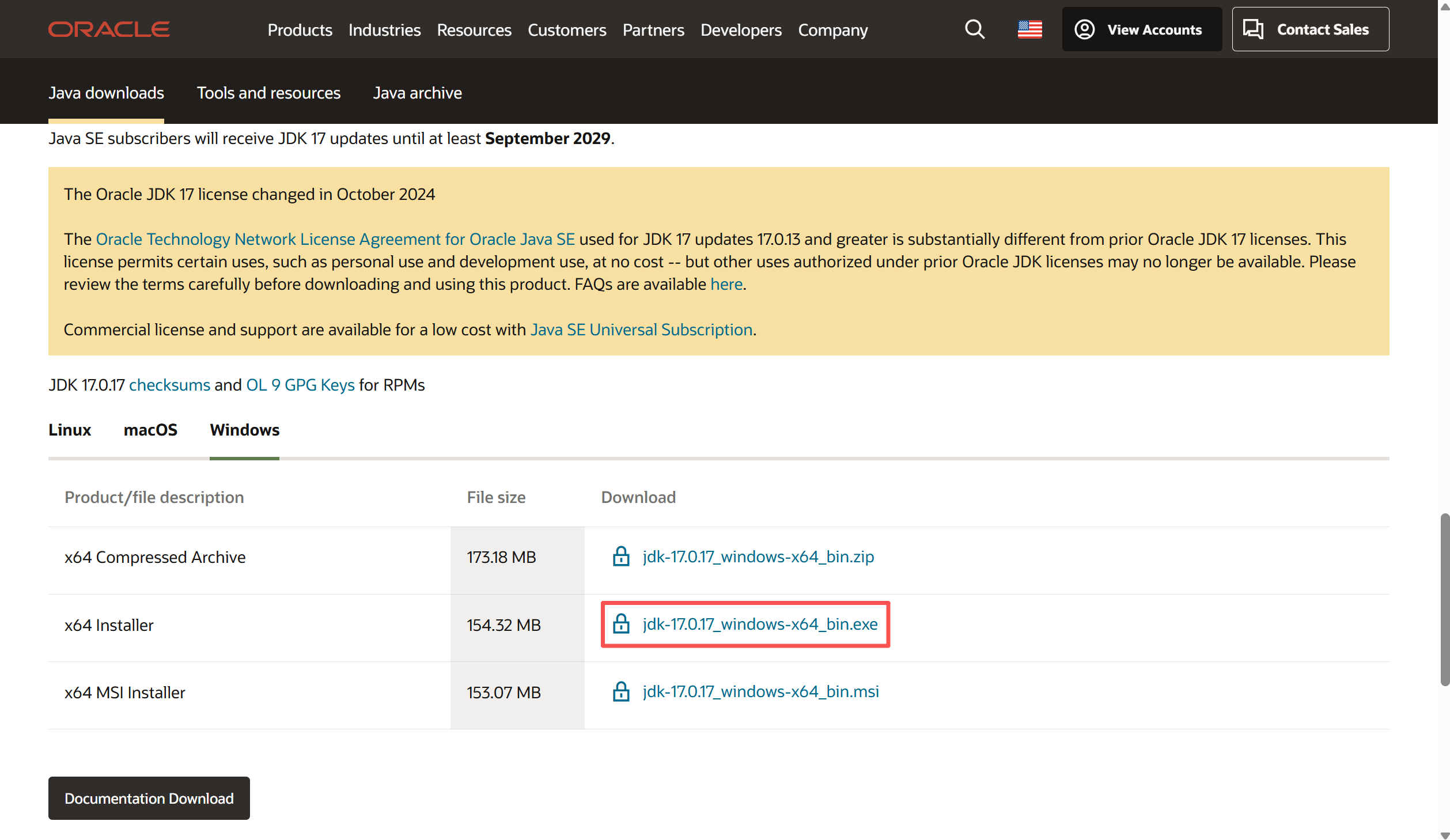Click the US flag country selector

tap(1029, 29)
